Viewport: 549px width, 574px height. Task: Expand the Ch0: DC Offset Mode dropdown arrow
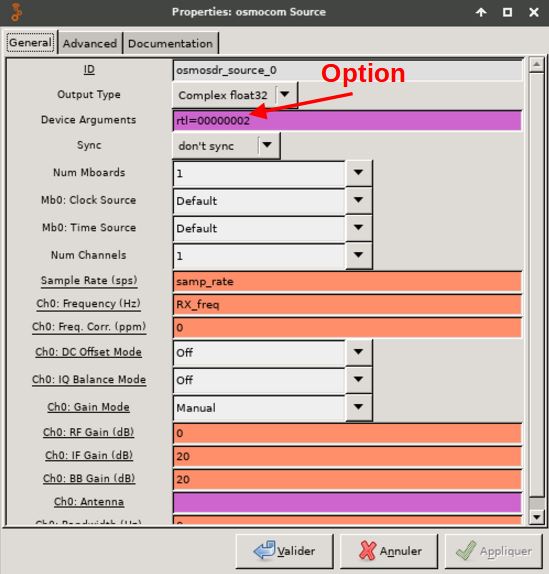click(x=358, y=352)
